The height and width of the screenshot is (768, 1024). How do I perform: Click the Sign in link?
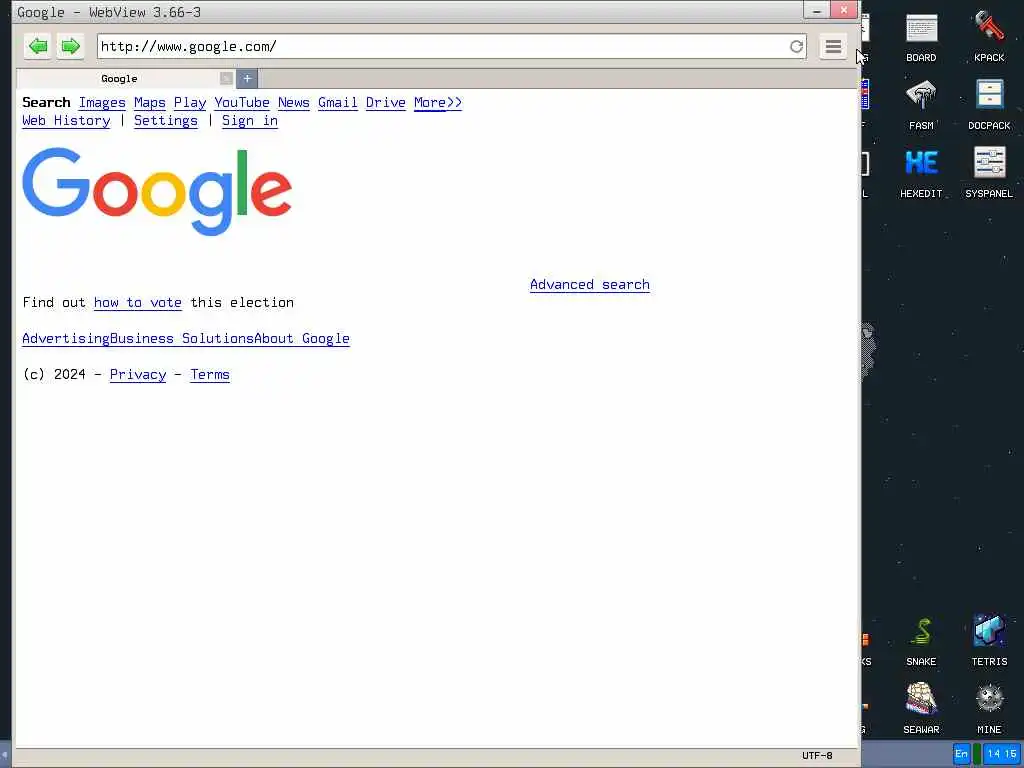click(x=249, y=121)
